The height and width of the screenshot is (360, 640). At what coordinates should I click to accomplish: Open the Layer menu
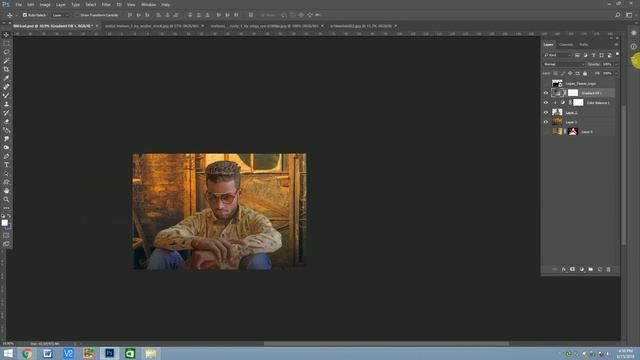tap(60, 4)
